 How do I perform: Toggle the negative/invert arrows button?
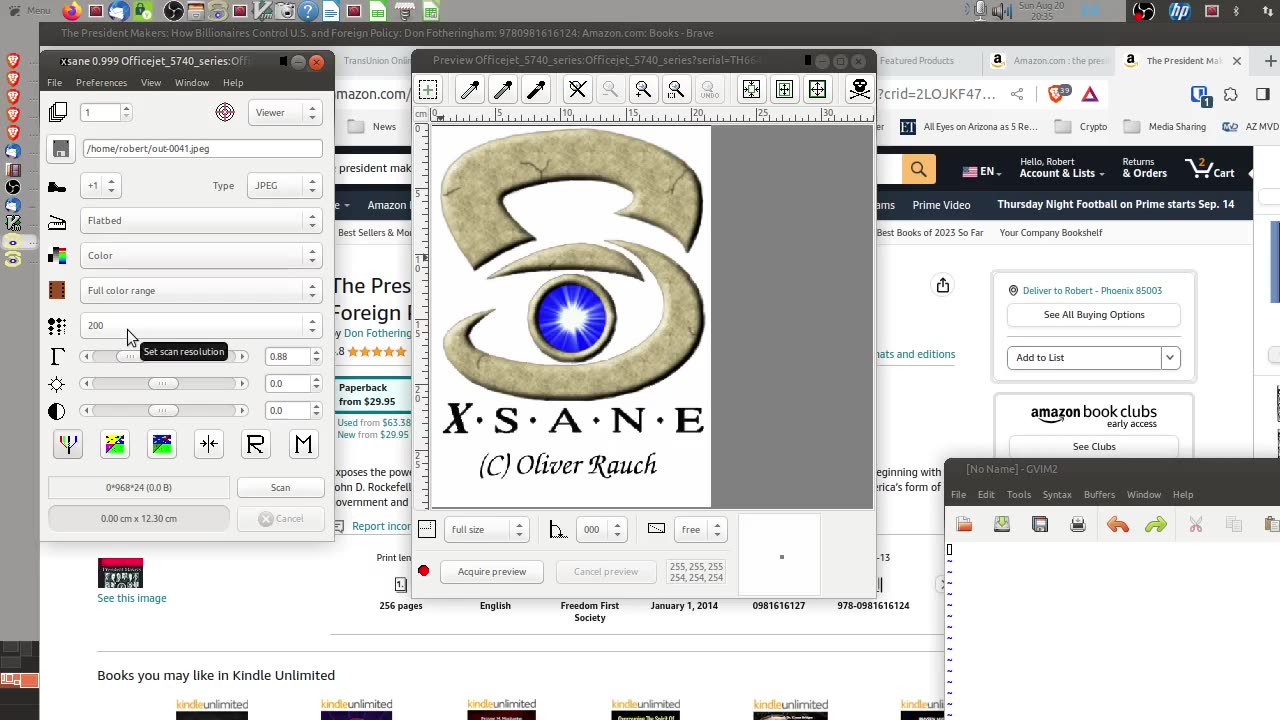click(209, 444)
